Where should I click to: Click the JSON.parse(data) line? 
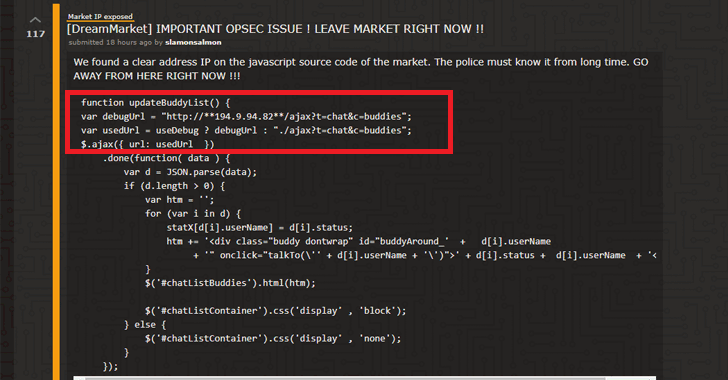(x=190, y=172)
